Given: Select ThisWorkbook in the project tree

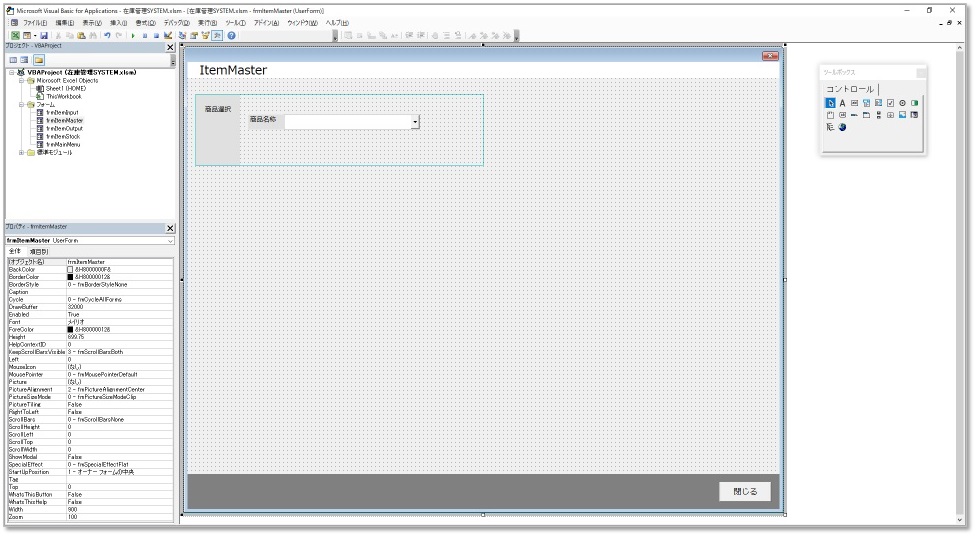Looking at the screenshot, I should [x=64, y=96].
